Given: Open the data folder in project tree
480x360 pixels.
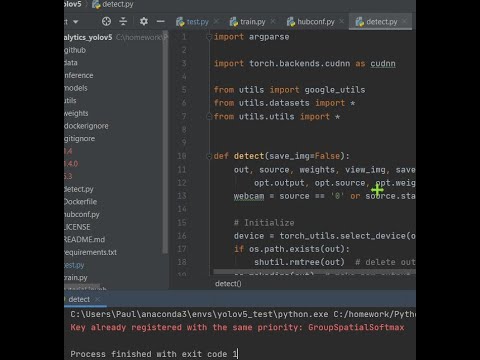Looking at the screenshot, I should pyautogui.click(x=71, y=63).
